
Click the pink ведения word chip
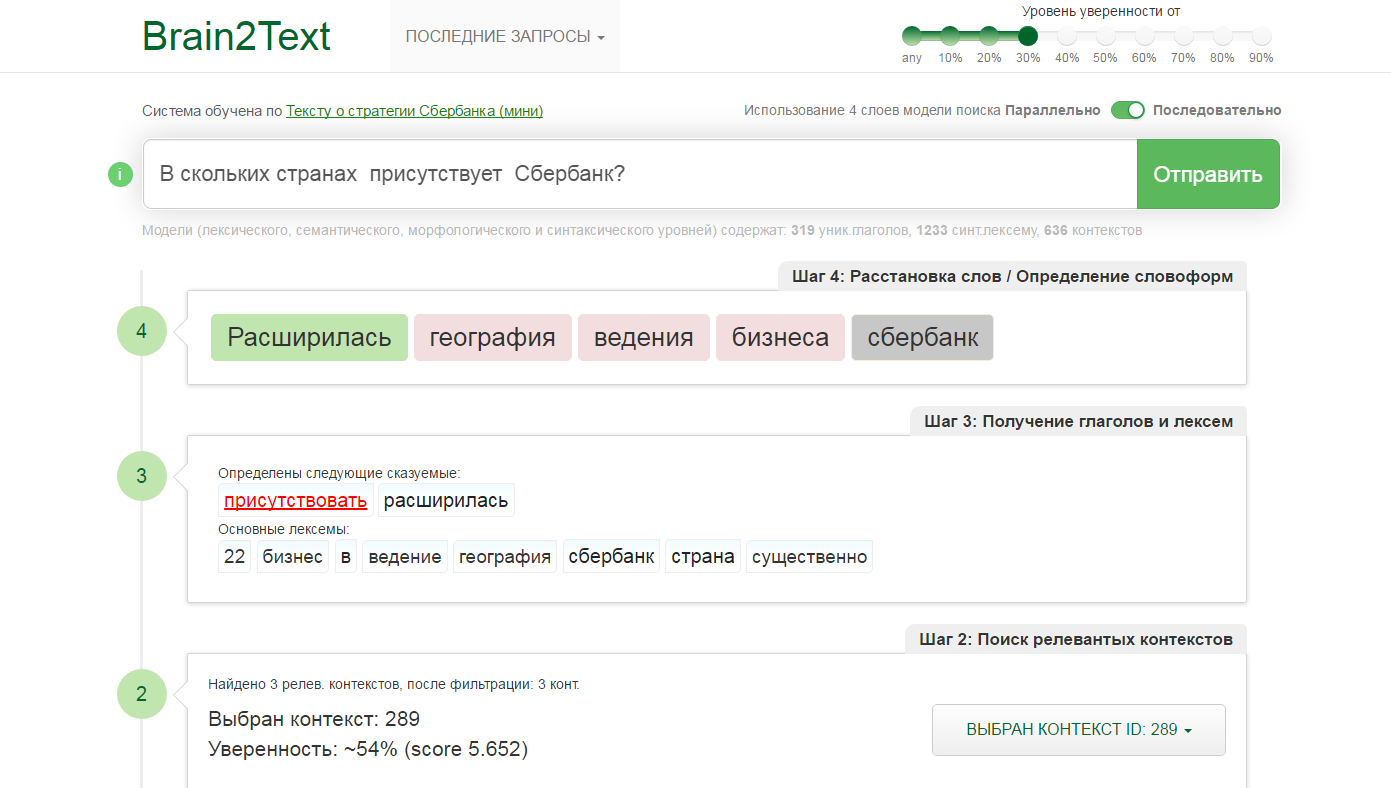[x=644, y=337]
